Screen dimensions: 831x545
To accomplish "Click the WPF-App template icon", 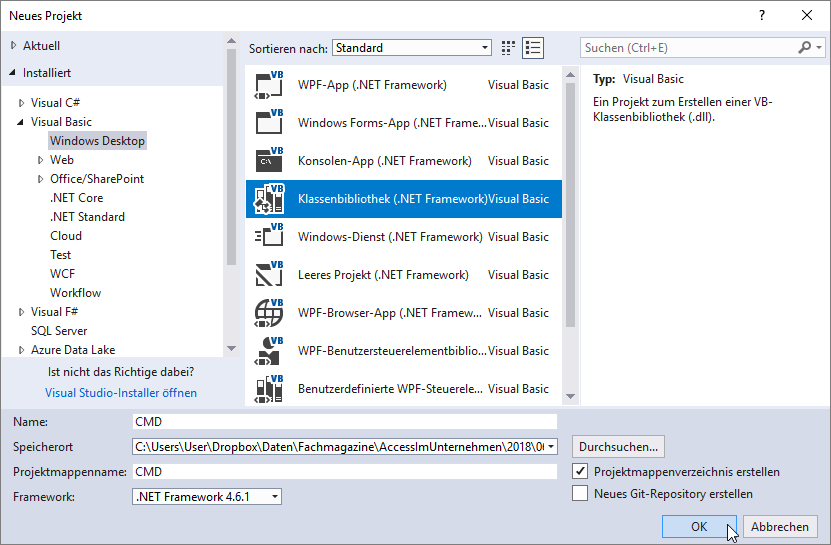I will pyautogui.click(x=269, y=85).
